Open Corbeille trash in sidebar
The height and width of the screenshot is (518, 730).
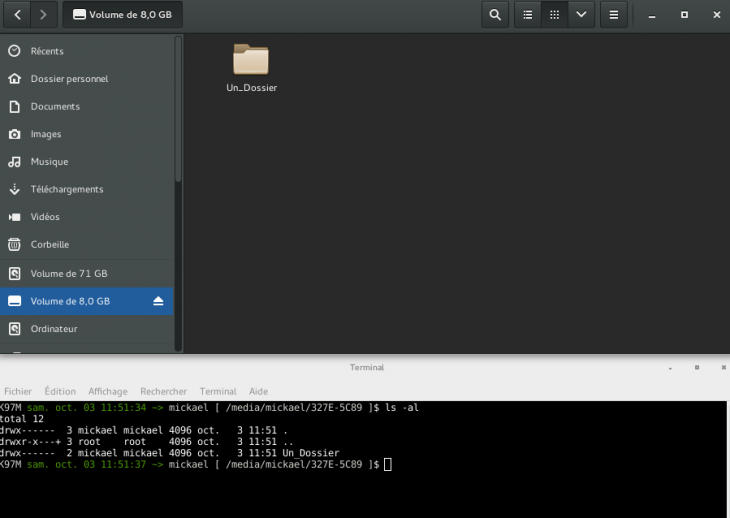50,244
